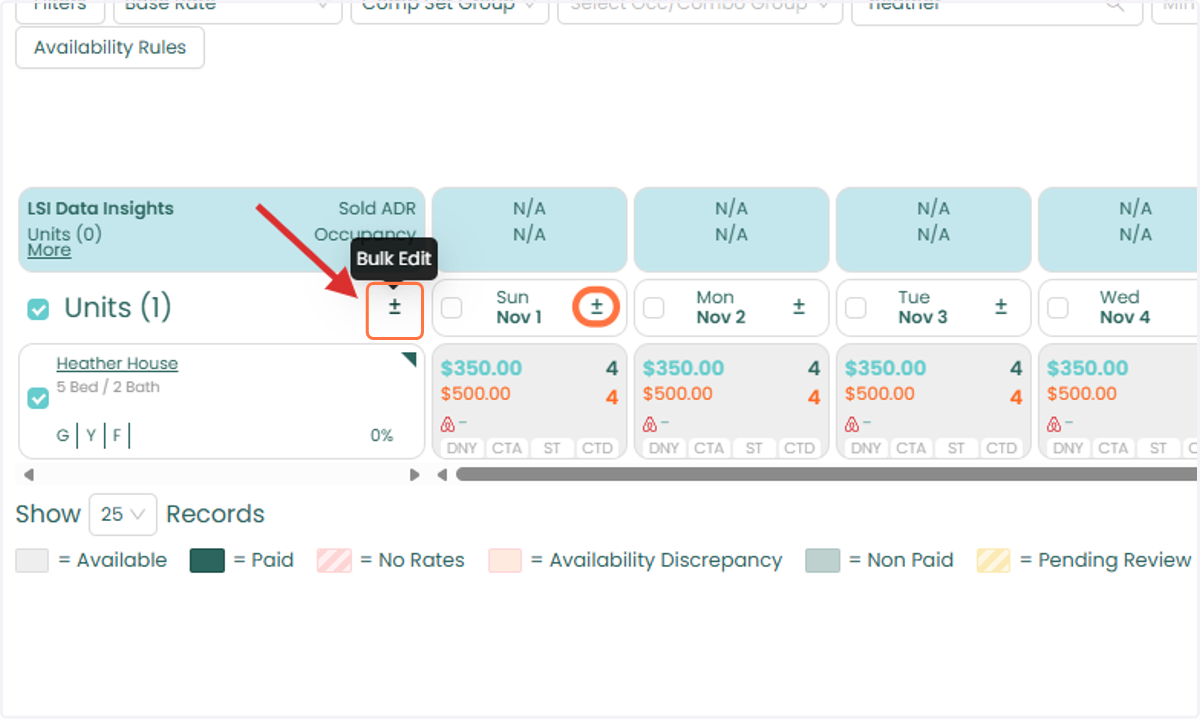Image resolution: width=1200 pixels, height=719 pixels.
Task: Click ST tag on Tue Nov 3
Action: point(956,448)
